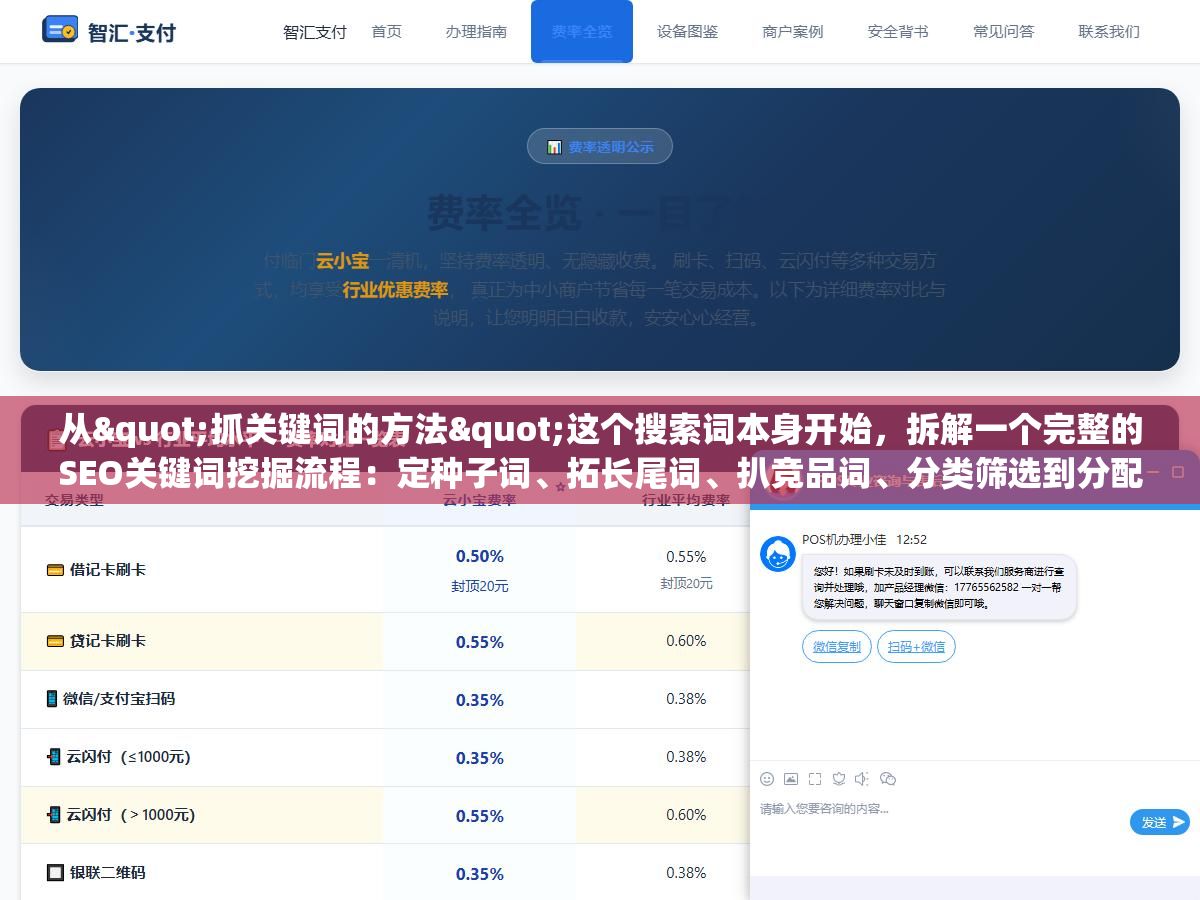Click the 云小宝费率 column header
1200x900 pixels.
pyautogui.click(x=480, y=499)
